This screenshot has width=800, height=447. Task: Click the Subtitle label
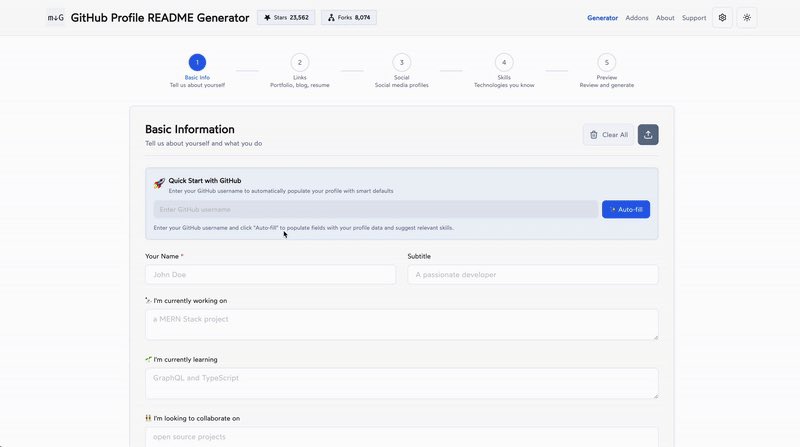click(419, 256)
